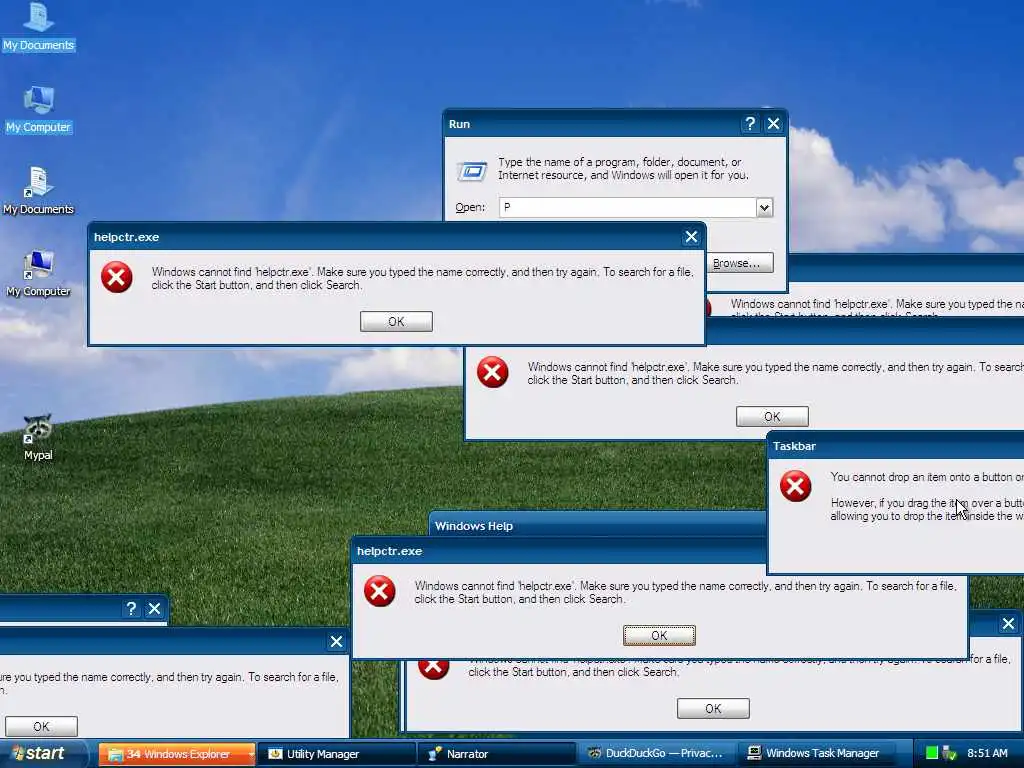Click the title bar of the lower helpctr.exe dialog
The image size is (1024, 768).
pyautogui.click(x=558, y=551)
